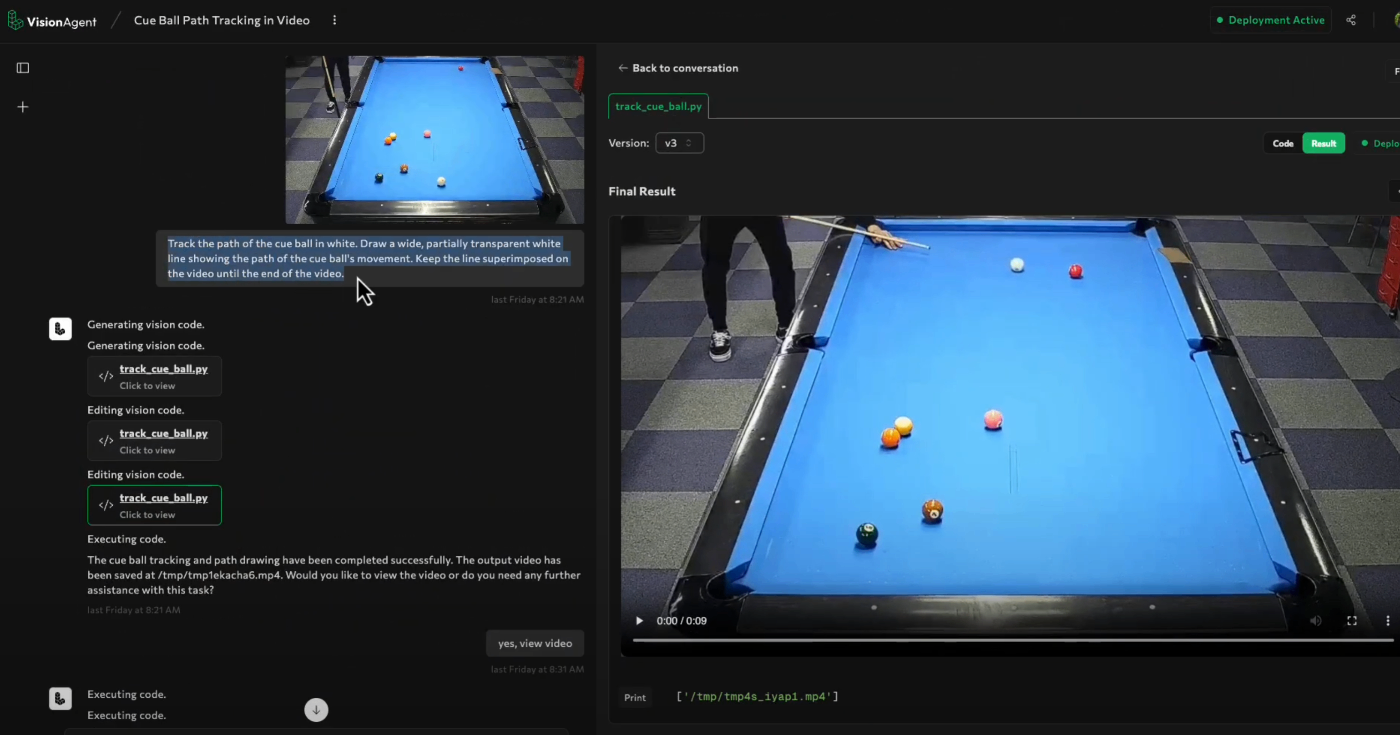This screenshot has width=1400, height=735.
Task: Enter fullscreen on the result video
Action: (1352, 621)
